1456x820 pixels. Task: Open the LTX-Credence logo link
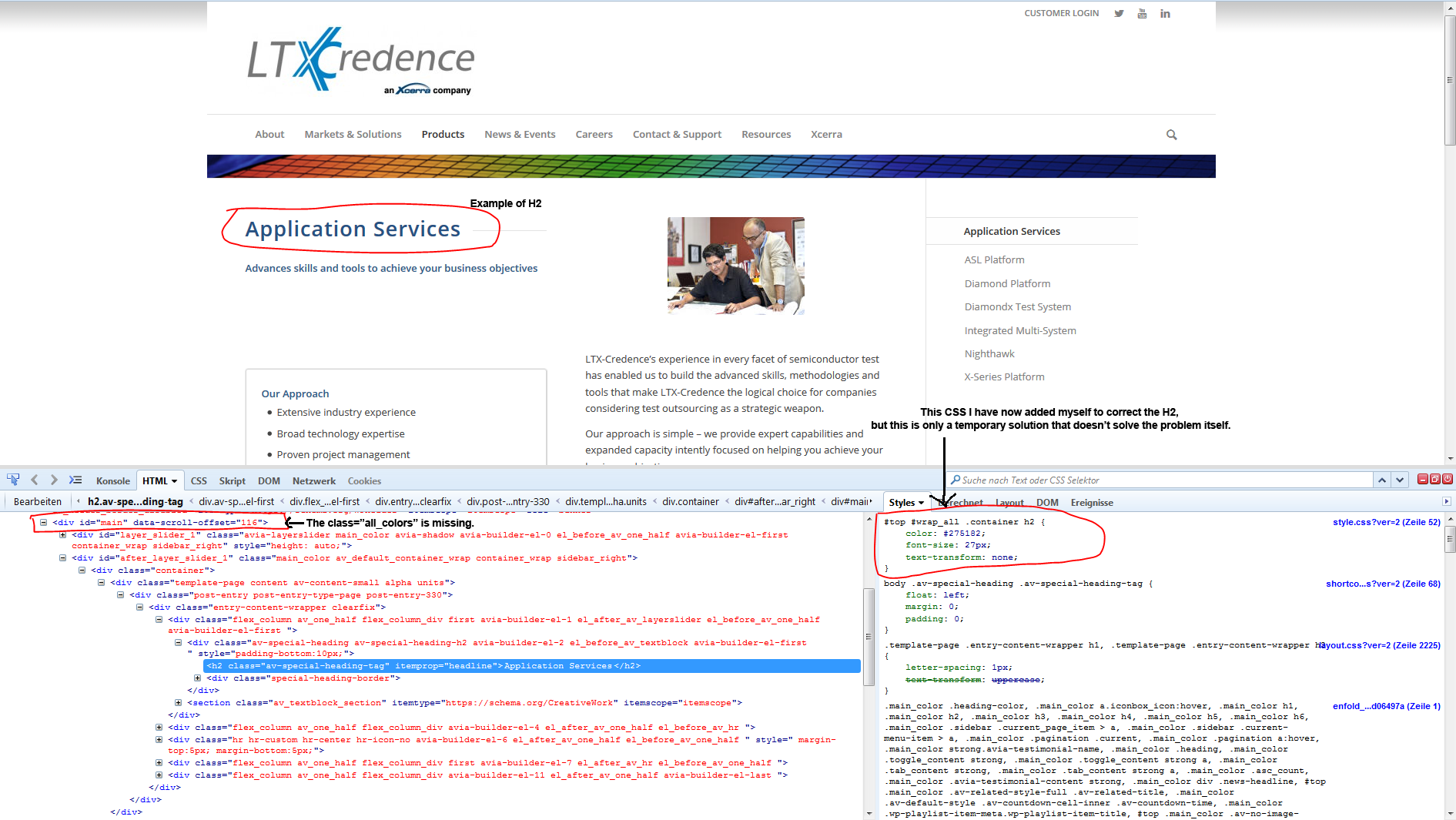pyautogui.click(x=360, y=62)
